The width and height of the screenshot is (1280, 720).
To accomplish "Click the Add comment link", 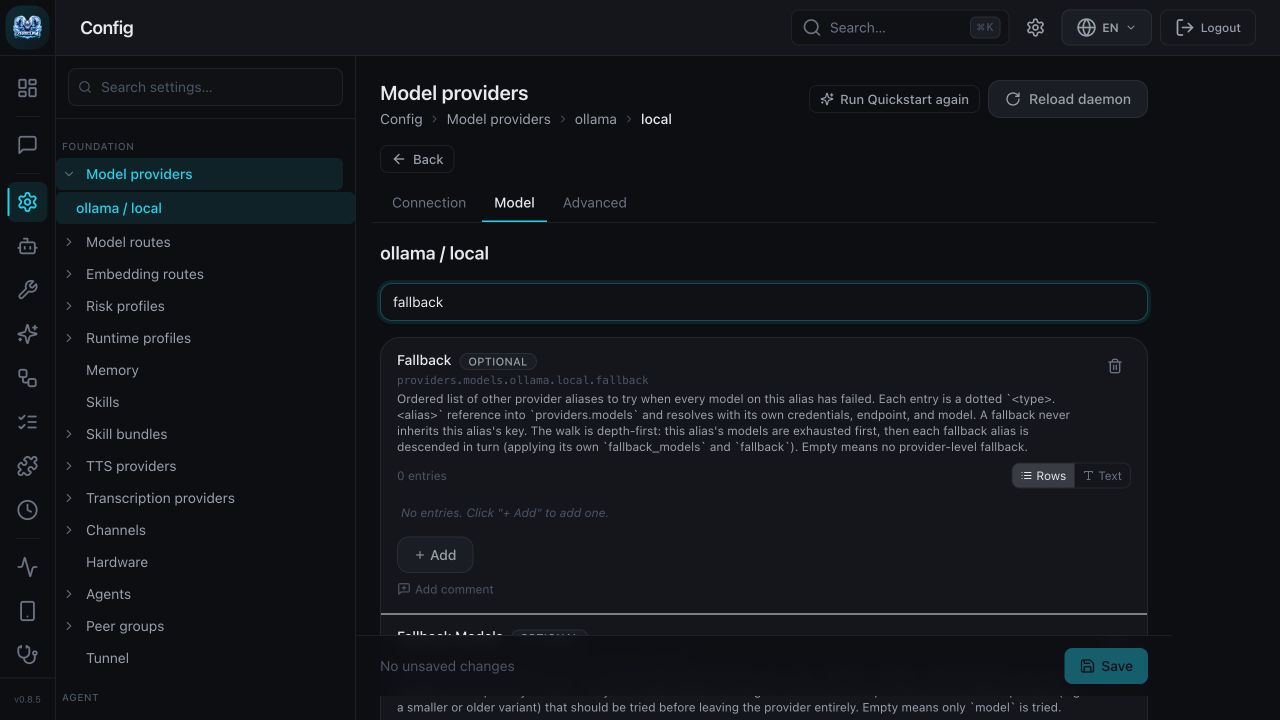I will point(445,589).
